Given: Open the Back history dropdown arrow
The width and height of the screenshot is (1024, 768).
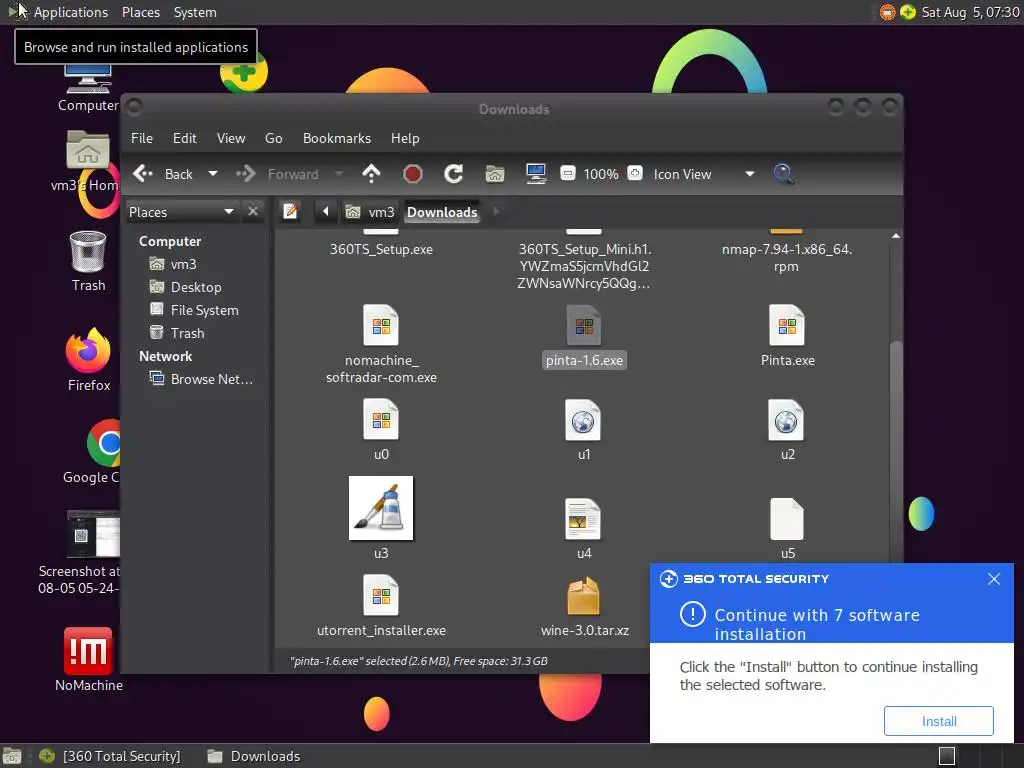Looking at the screenshot, I should [x=213, y=174].
